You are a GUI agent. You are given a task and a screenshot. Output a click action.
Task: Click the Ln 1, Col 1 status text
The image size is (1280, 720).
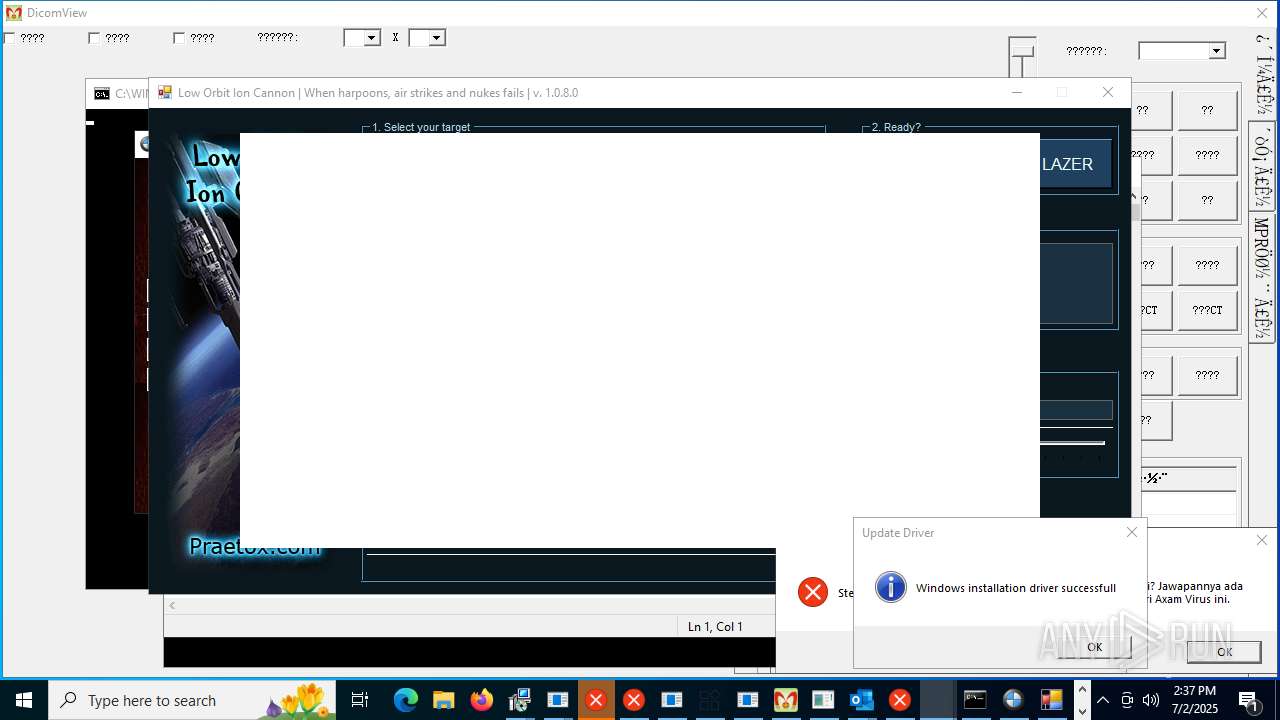coord(715,626)
